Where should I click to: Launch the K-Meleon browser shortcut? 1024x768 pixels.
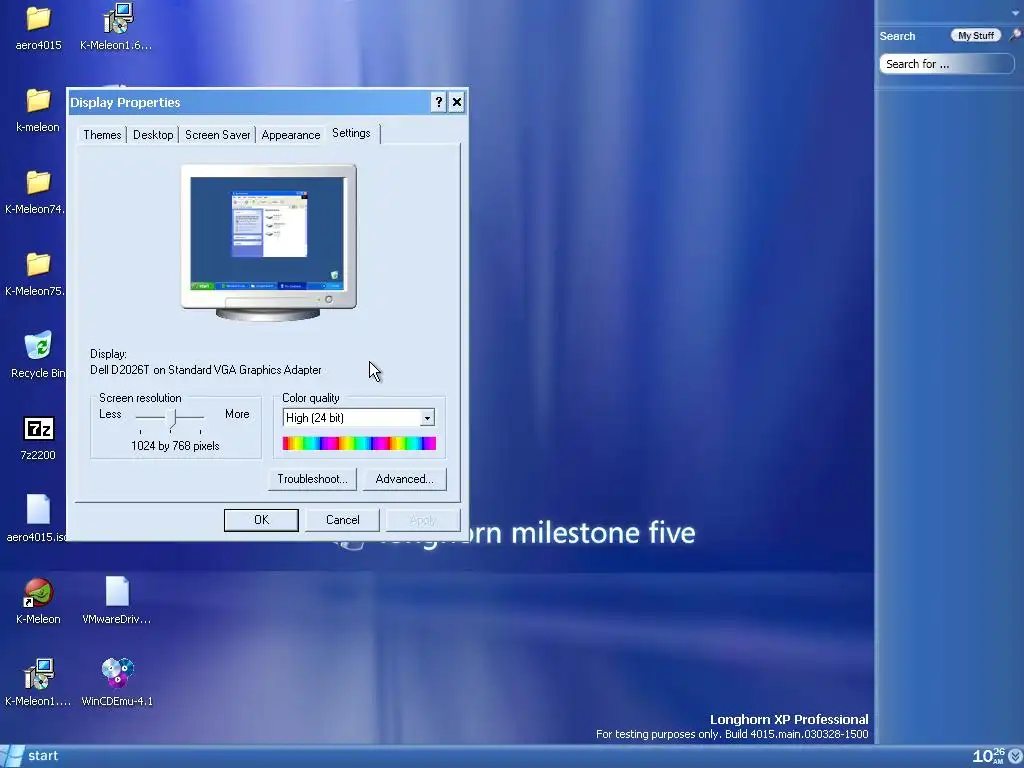[38, 593]
